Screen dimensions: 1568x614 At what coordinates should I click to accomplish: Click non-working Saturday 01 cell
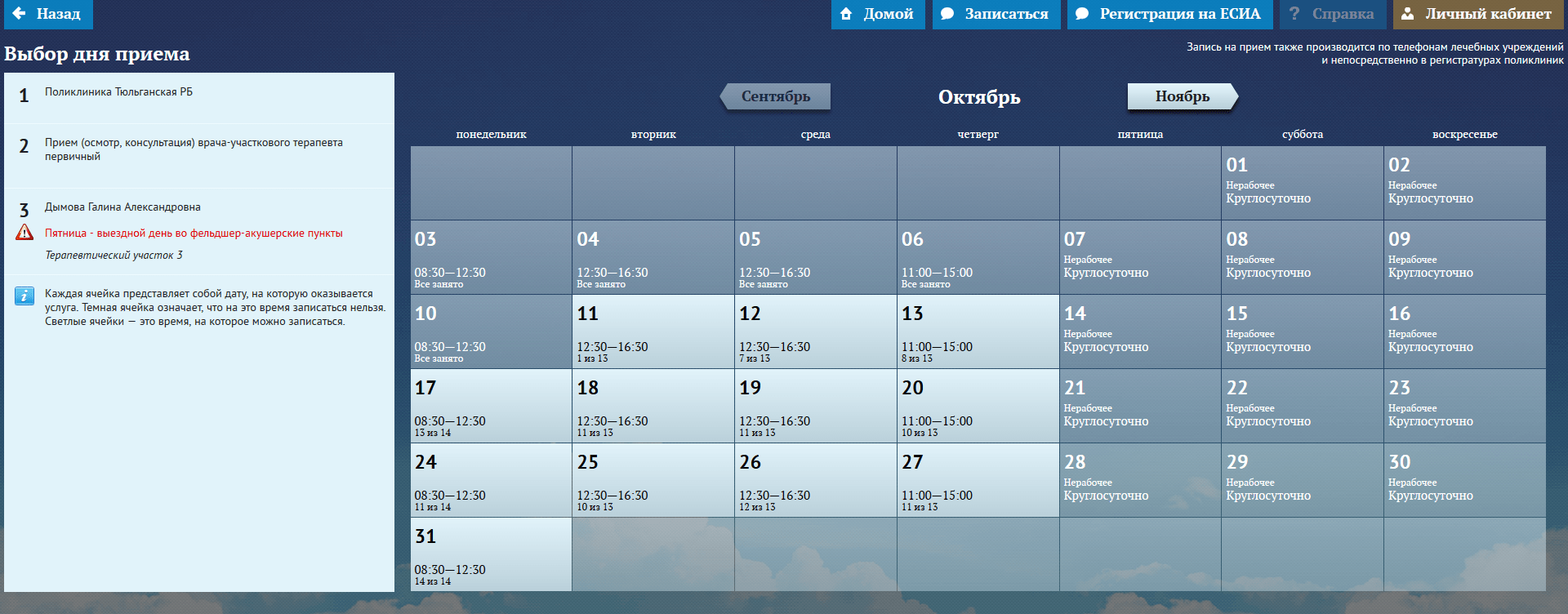(x=1303, y=183)
